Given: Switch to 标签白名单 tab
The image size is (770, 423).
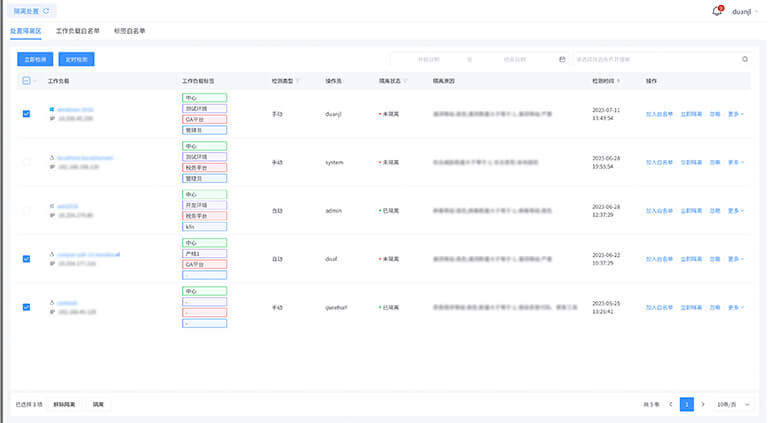Looking at the screenshot, I should tap(130, 31).
